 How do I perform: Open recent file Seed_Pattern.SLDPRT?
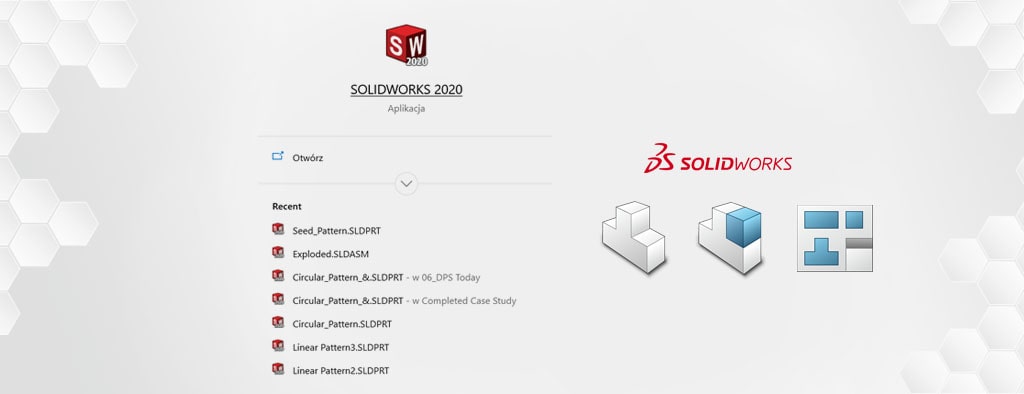[x=337, y=231]
